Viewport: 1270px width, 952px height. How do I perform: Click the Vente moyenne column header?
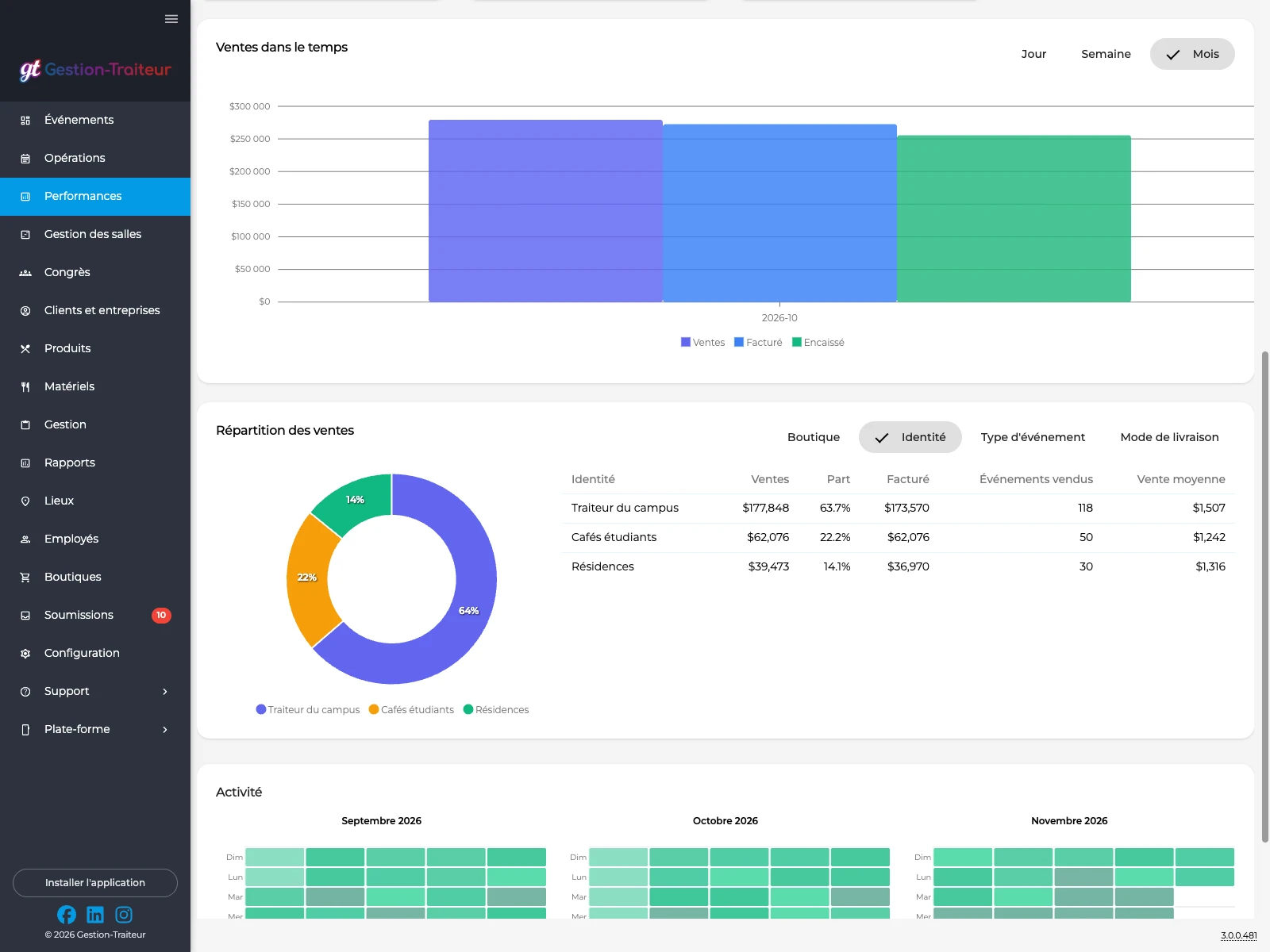[1180, 479]
